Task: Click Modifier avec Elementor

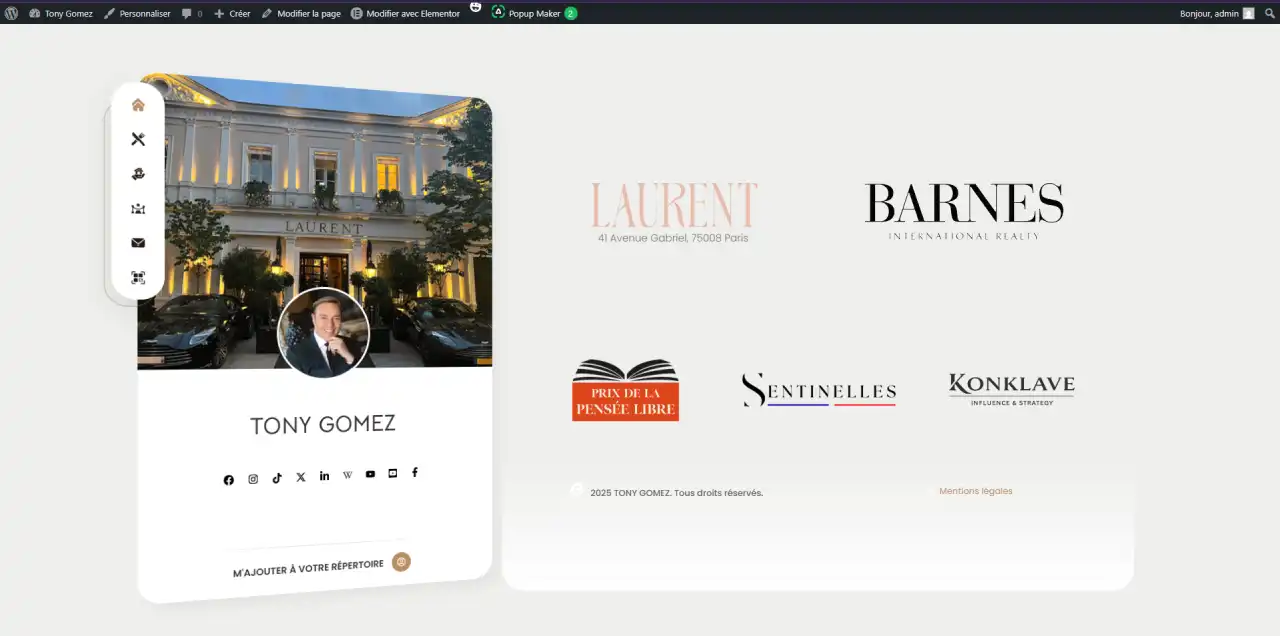Action: [x=405, y=13]
